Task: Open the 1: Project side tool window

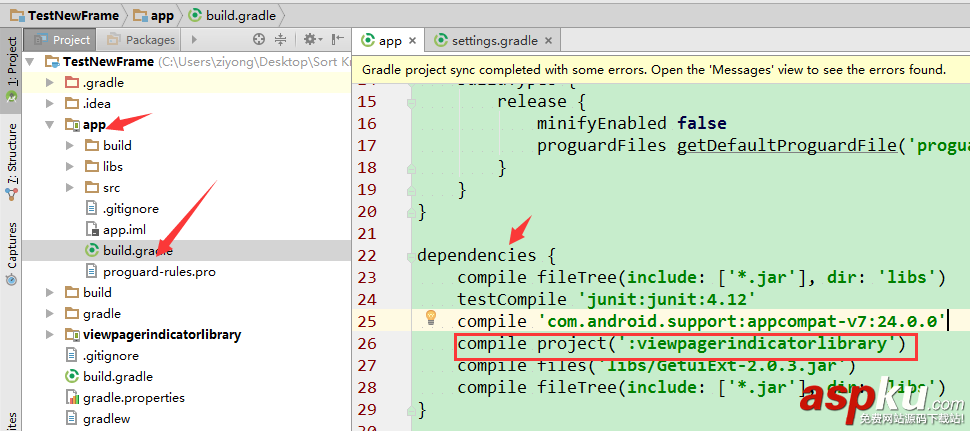Action: tap(11, 69)
